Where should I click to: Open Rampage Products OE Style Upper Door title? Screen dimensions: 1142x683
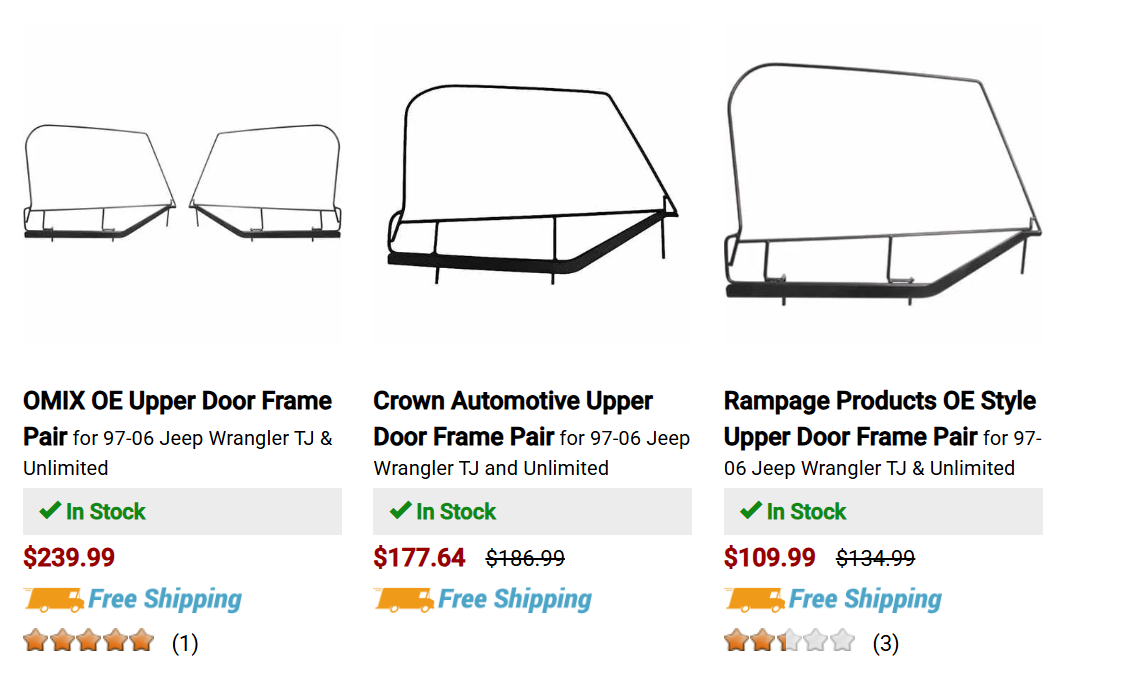(879, 402)
